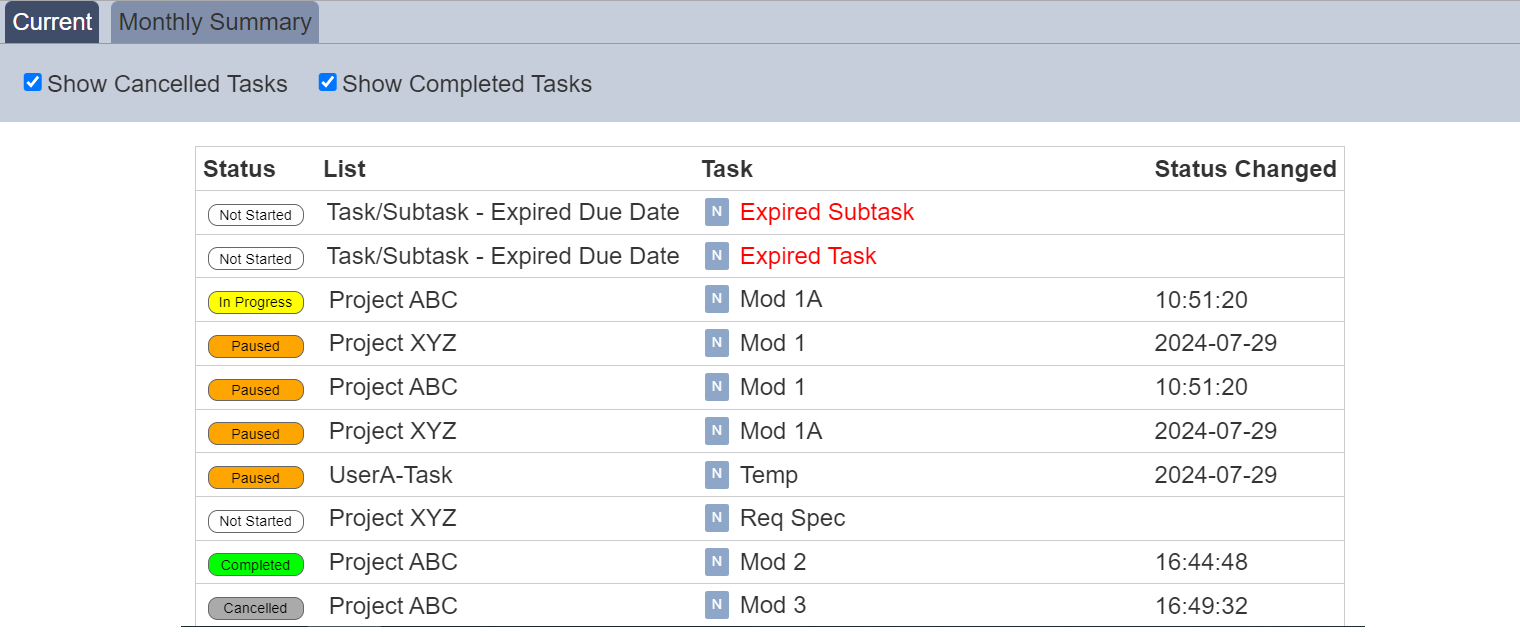
Task: Click the N icon beside Expired Subtask
Action: (x=716, y=212)
